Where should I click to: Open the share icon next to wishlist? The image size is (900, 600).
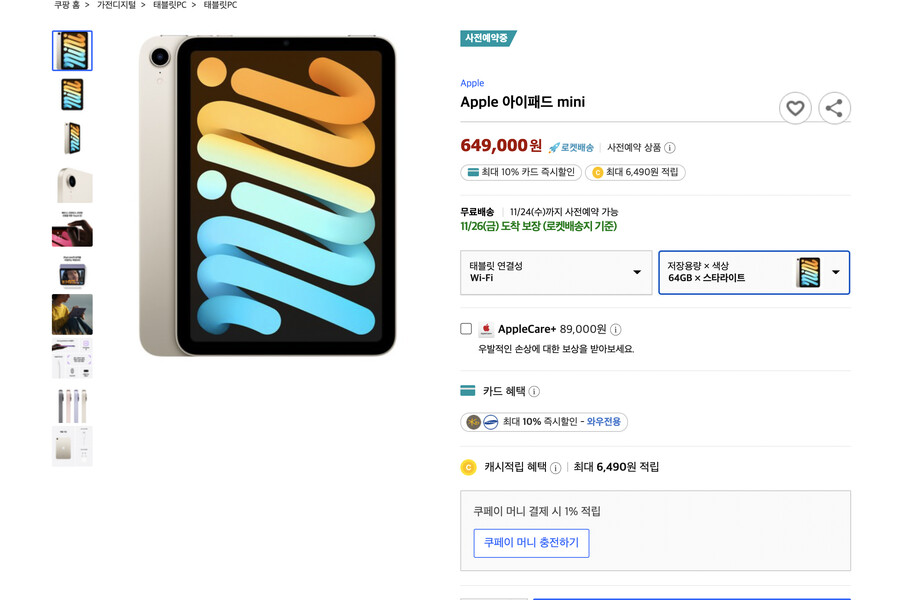834,108
